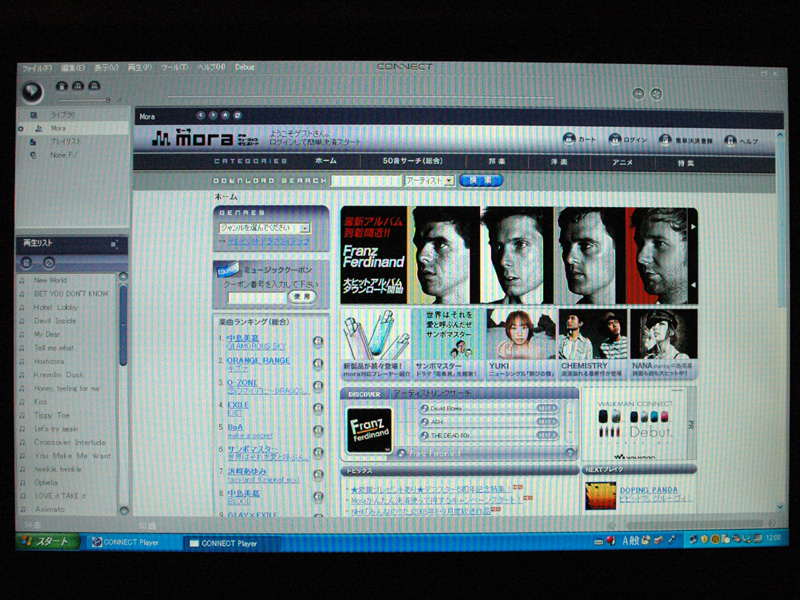This screenshot has width=800, height=600.
Task: Open the 洋楽 category tab
Action: tap(559, 162)
